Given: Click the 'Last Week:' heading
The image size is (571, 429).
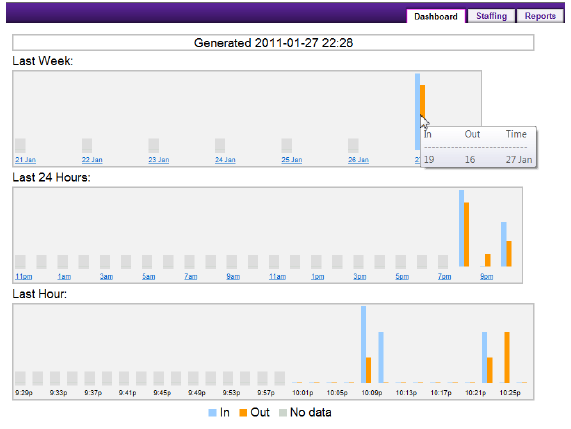Looking at the screenshot, I should tap(43, 60).
